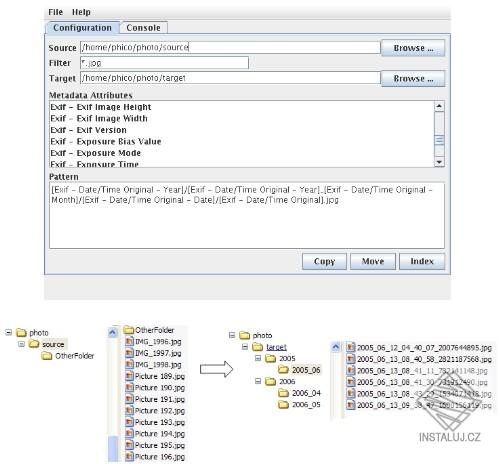Screen dimensions: 500x464
Task: Click source file list scroll up arrow
Action: (x=113, y=332)
